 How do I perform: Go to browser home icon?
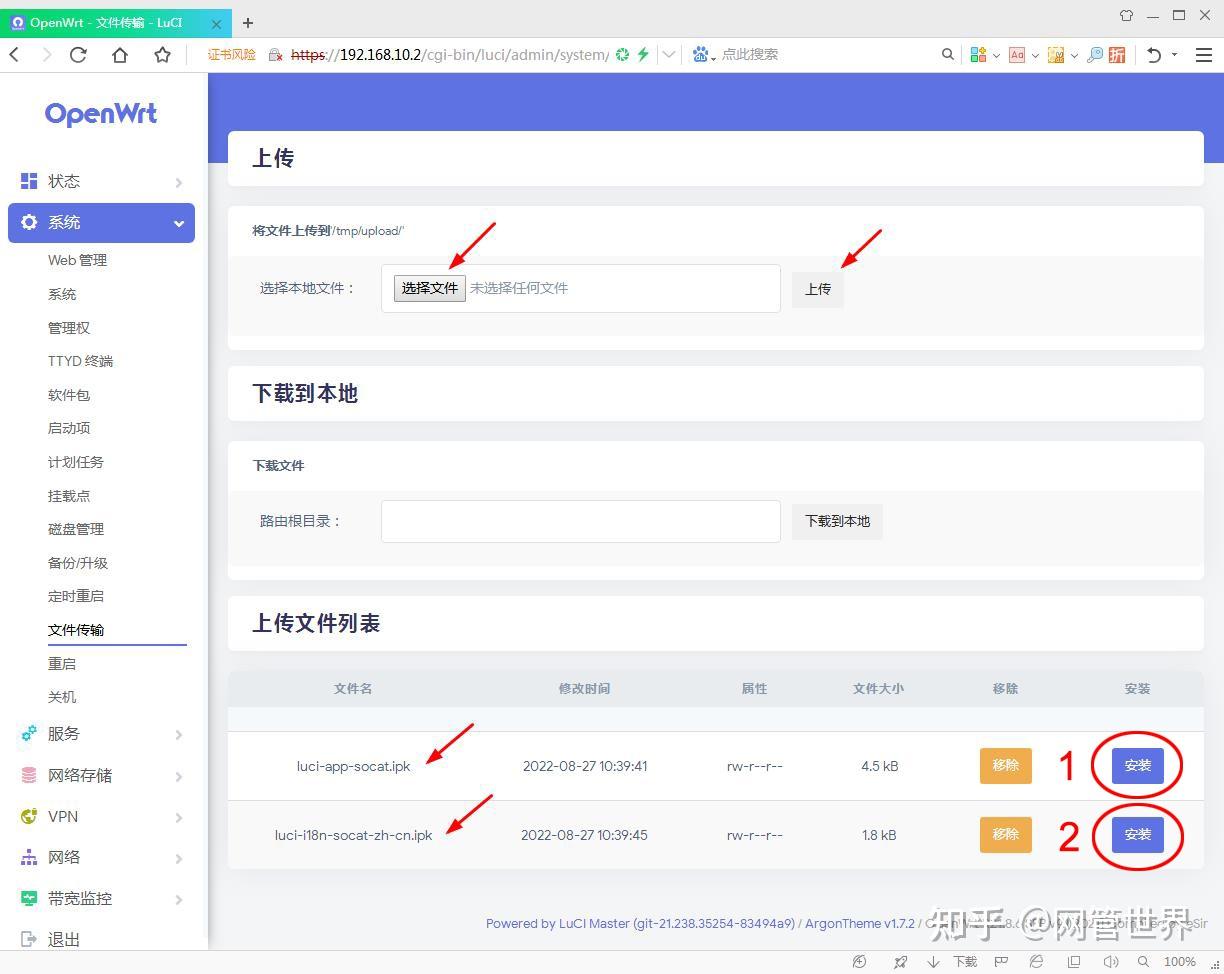[120, 55]
